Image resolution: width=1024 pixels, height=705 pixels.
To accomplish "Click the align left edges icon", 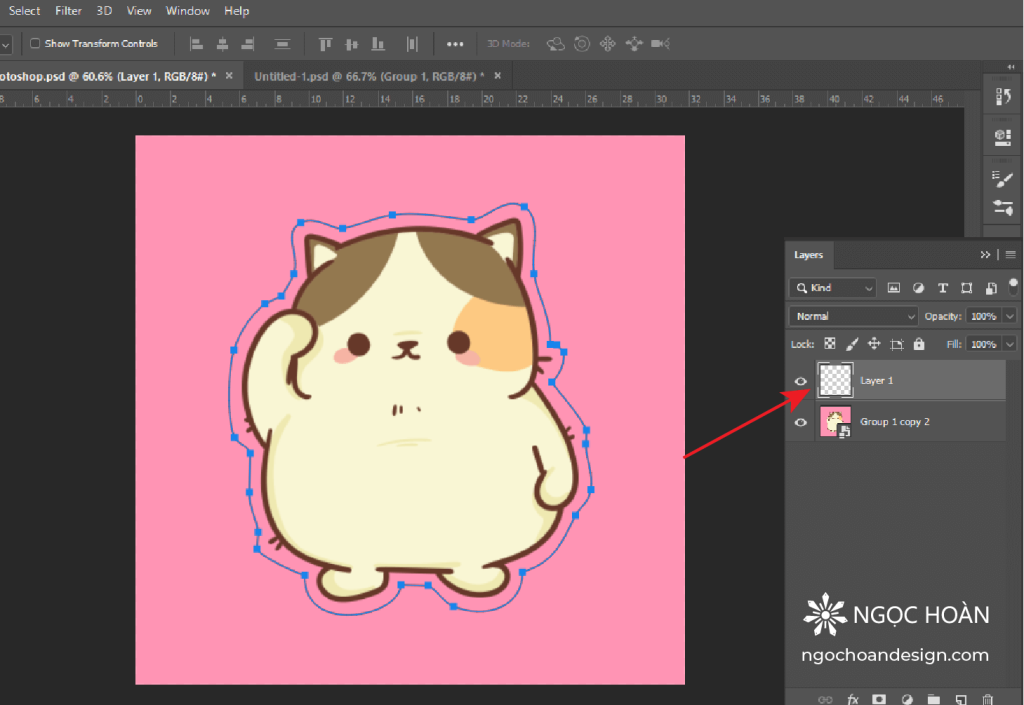I will (x=197, y=44).
